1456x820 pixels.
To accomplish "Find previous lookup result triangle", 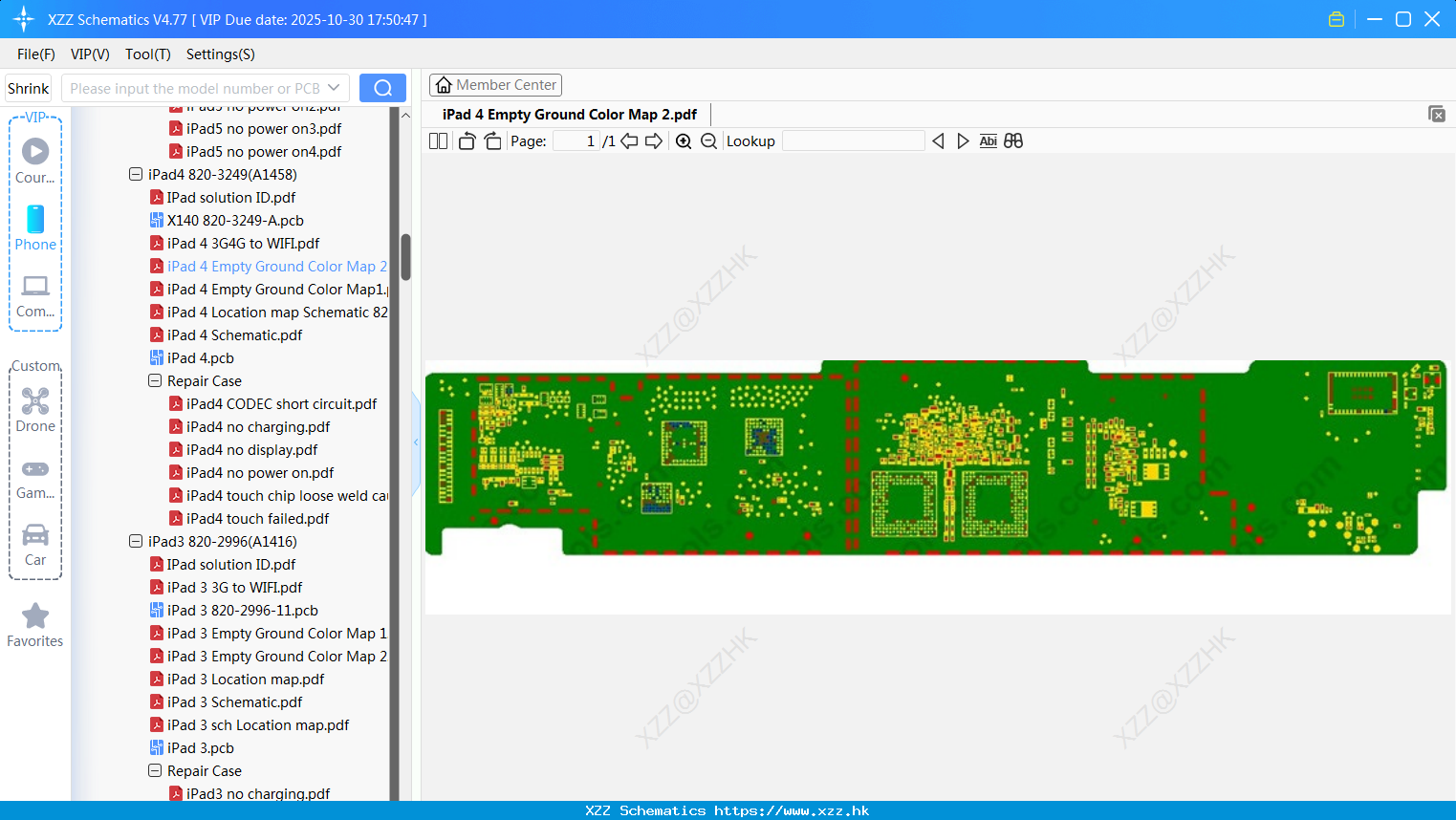I will 938,141.
